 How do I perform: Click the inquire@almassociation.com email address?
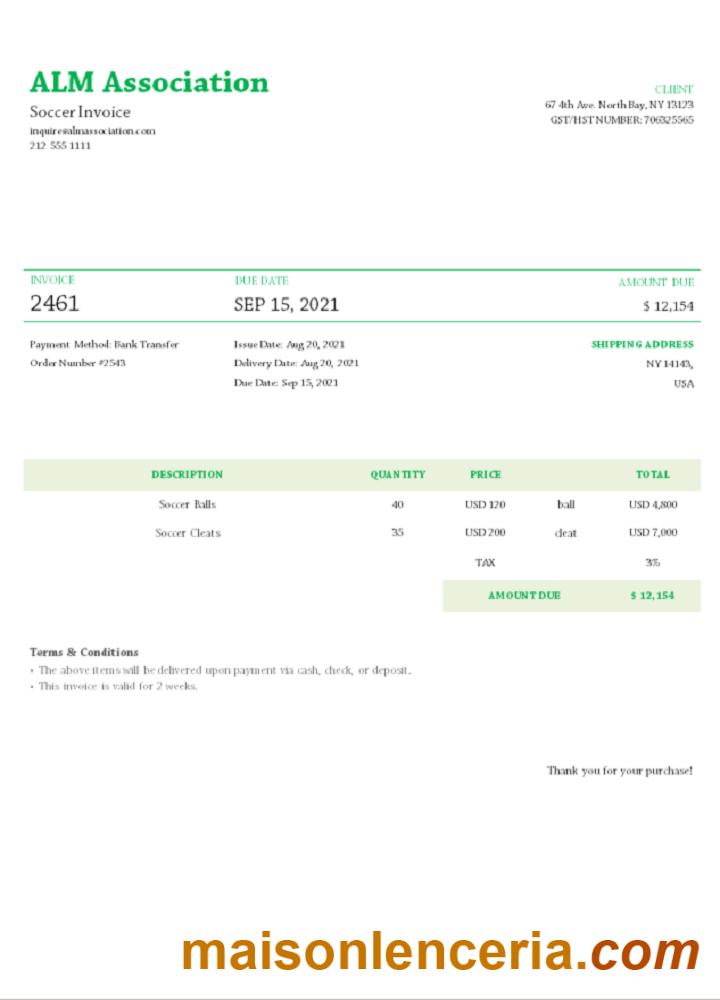coord(92,130)
